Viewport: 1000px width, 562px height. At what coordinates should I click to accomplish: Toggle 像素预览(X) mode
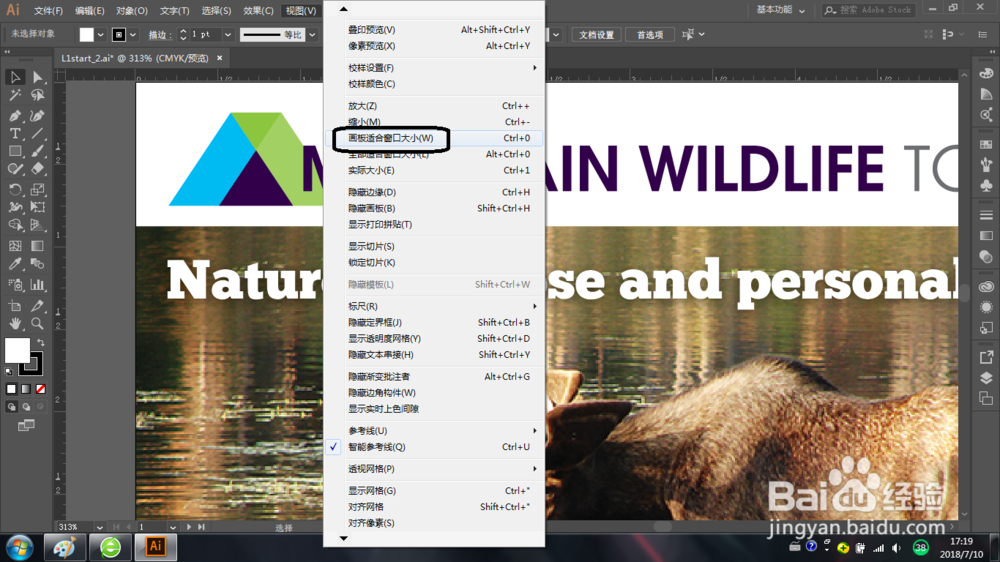coord(434,46)
